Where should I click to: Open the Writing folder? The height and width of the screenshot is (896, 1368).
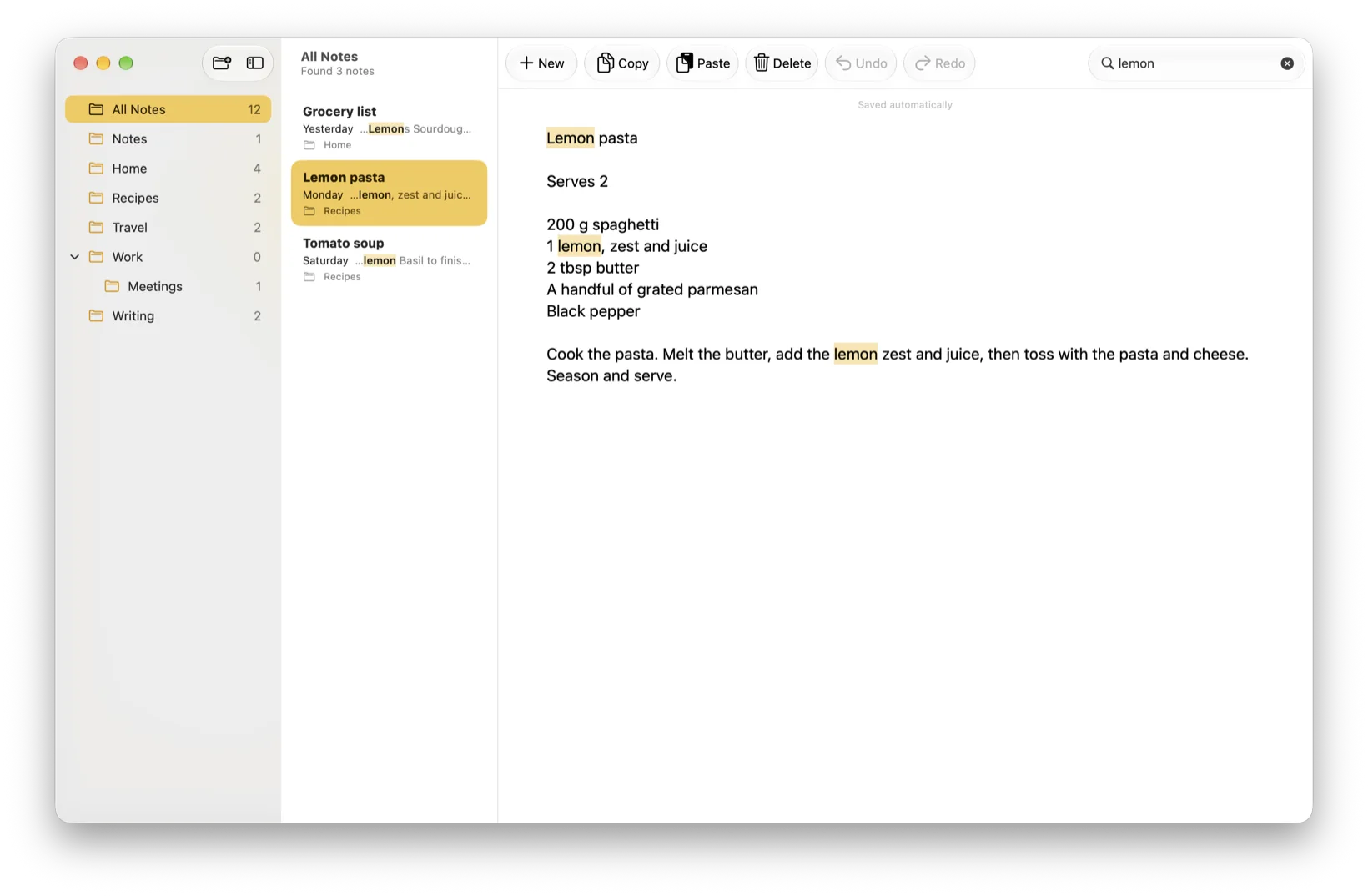[168, 315]
